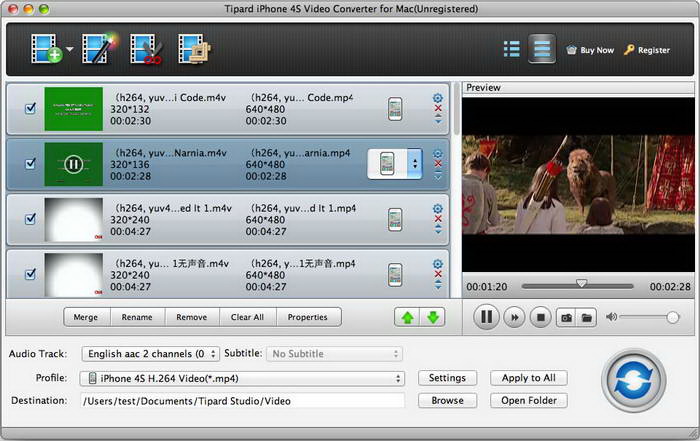Click the Apply to All button

[x=528, y=378]
